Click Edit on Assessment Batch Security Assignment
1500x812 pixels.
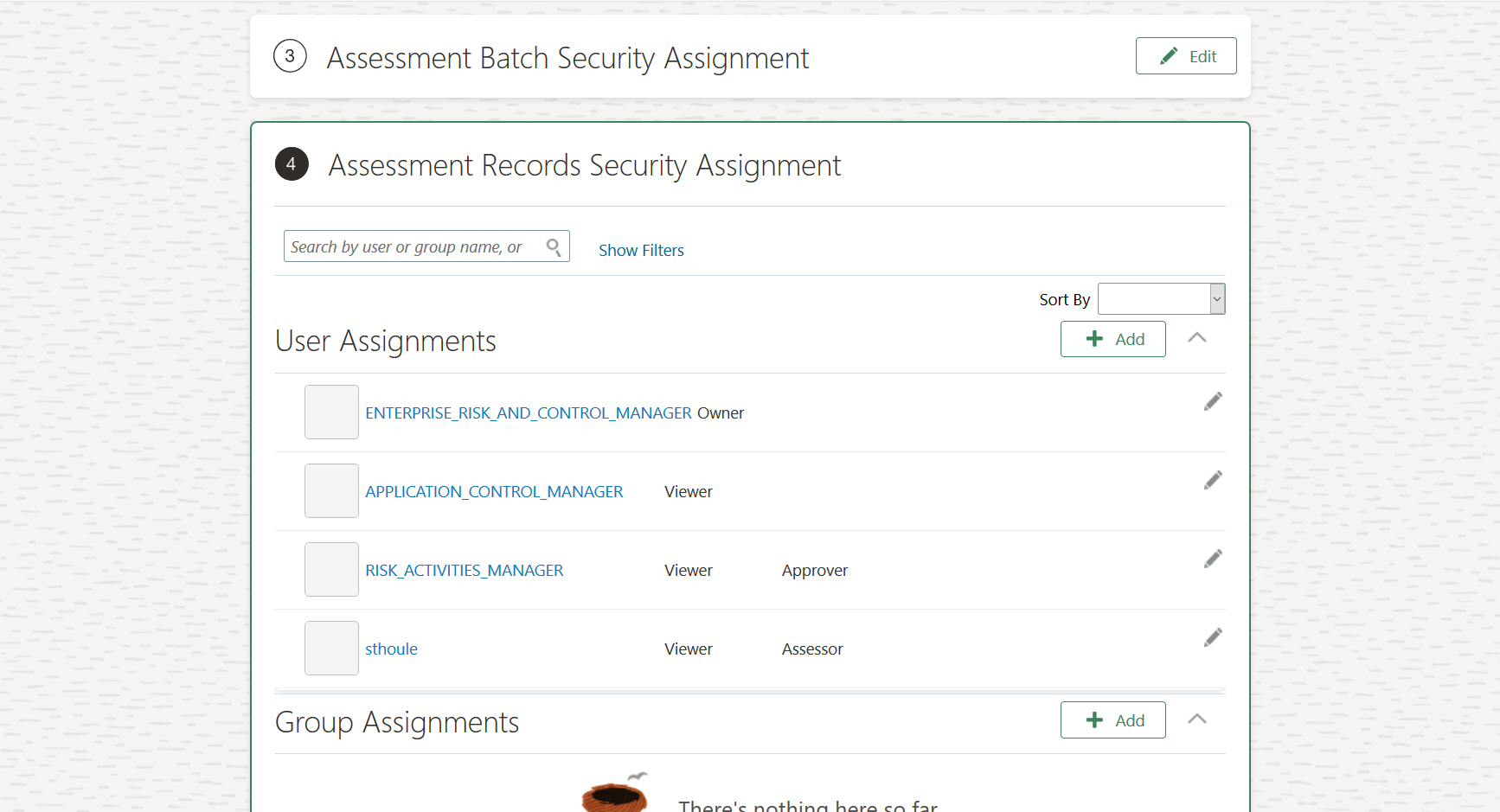pos(1186,56)
